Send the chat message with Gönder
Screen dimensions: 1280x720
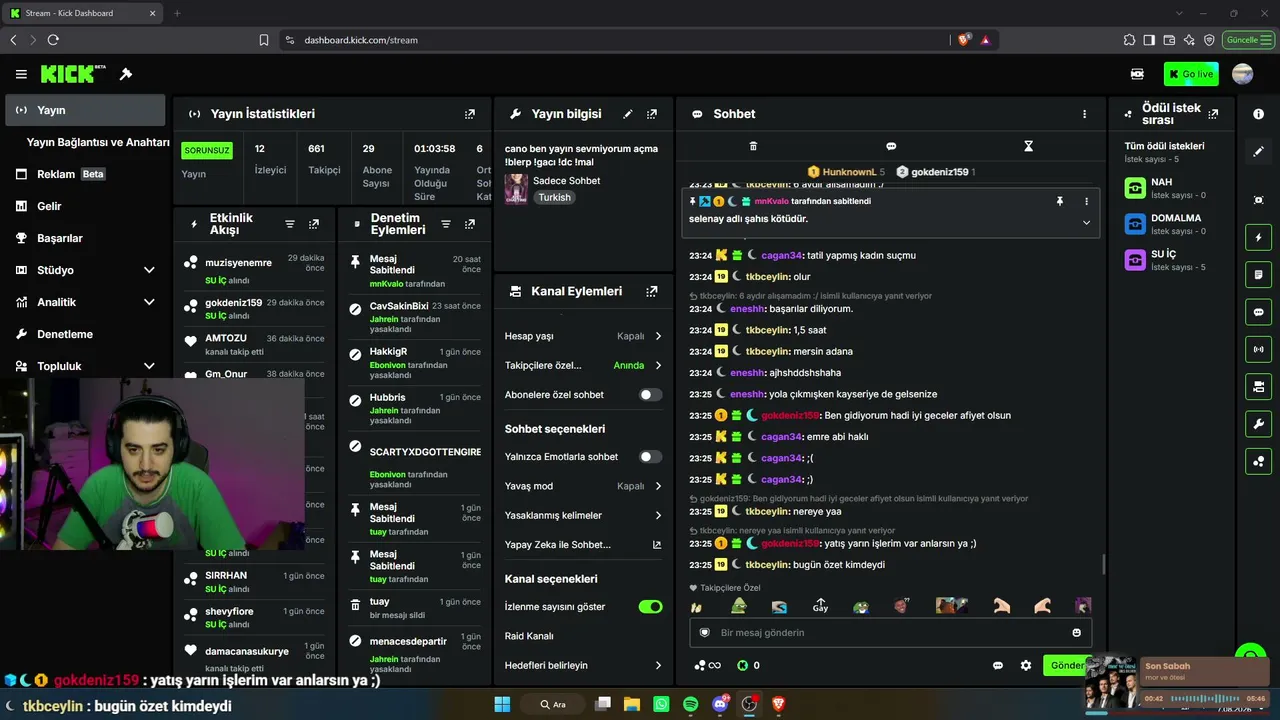tap(1065, 665)
